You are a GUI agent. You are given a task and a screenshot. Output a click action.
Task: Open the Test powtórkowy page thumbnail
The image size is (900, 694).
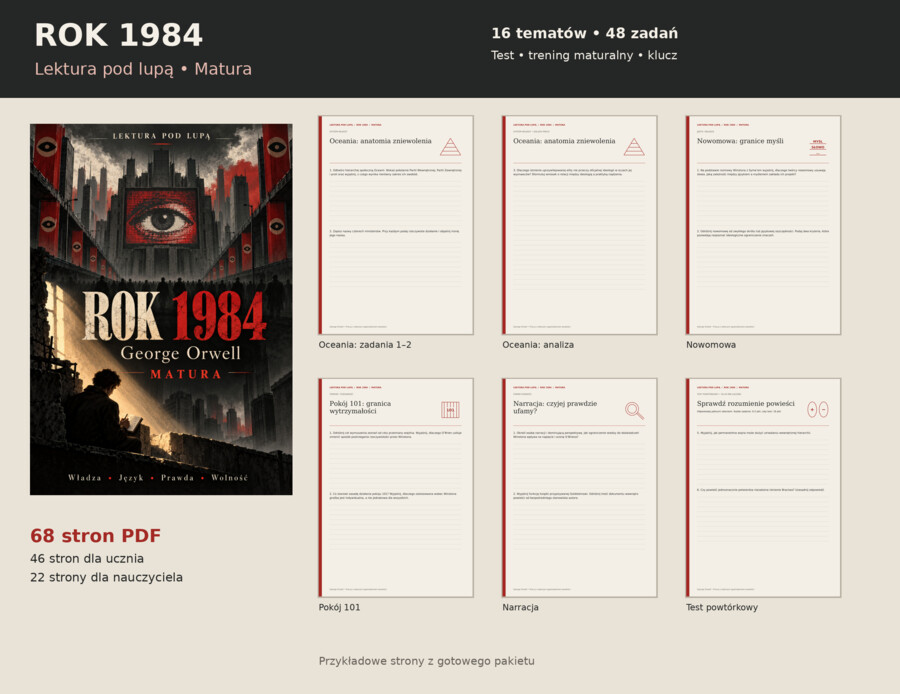point(763,487)
